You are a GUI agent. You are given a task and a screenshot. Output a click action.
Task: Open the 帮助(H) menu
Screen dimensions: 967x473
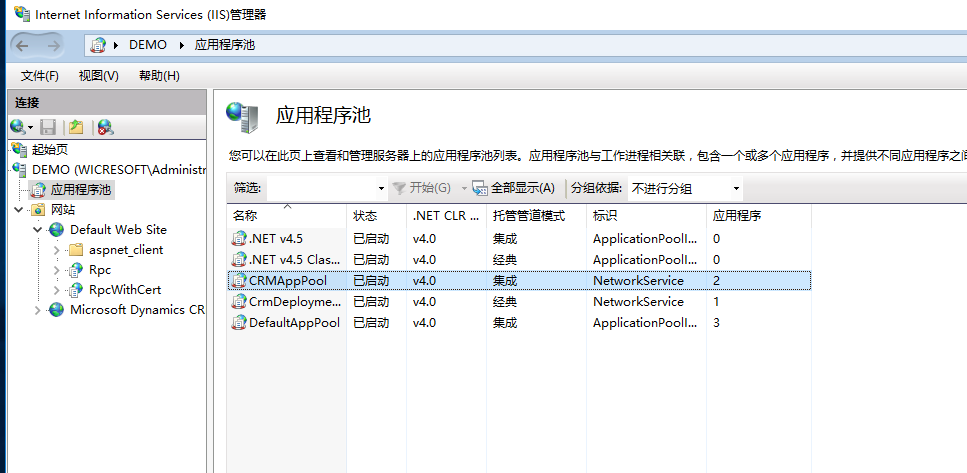click(159, 76)
